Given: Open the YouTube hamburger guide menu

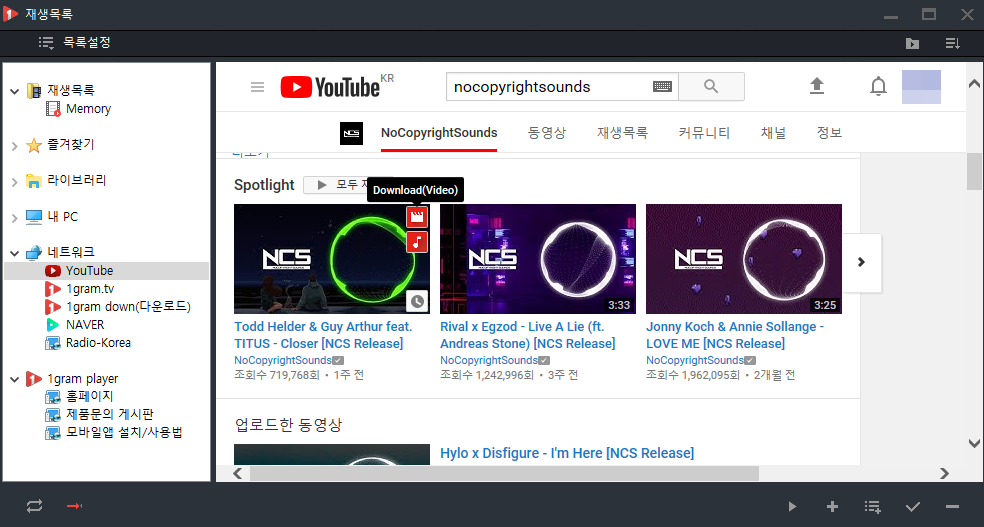Looking at the screenshot, I should (x=257, y=87).
